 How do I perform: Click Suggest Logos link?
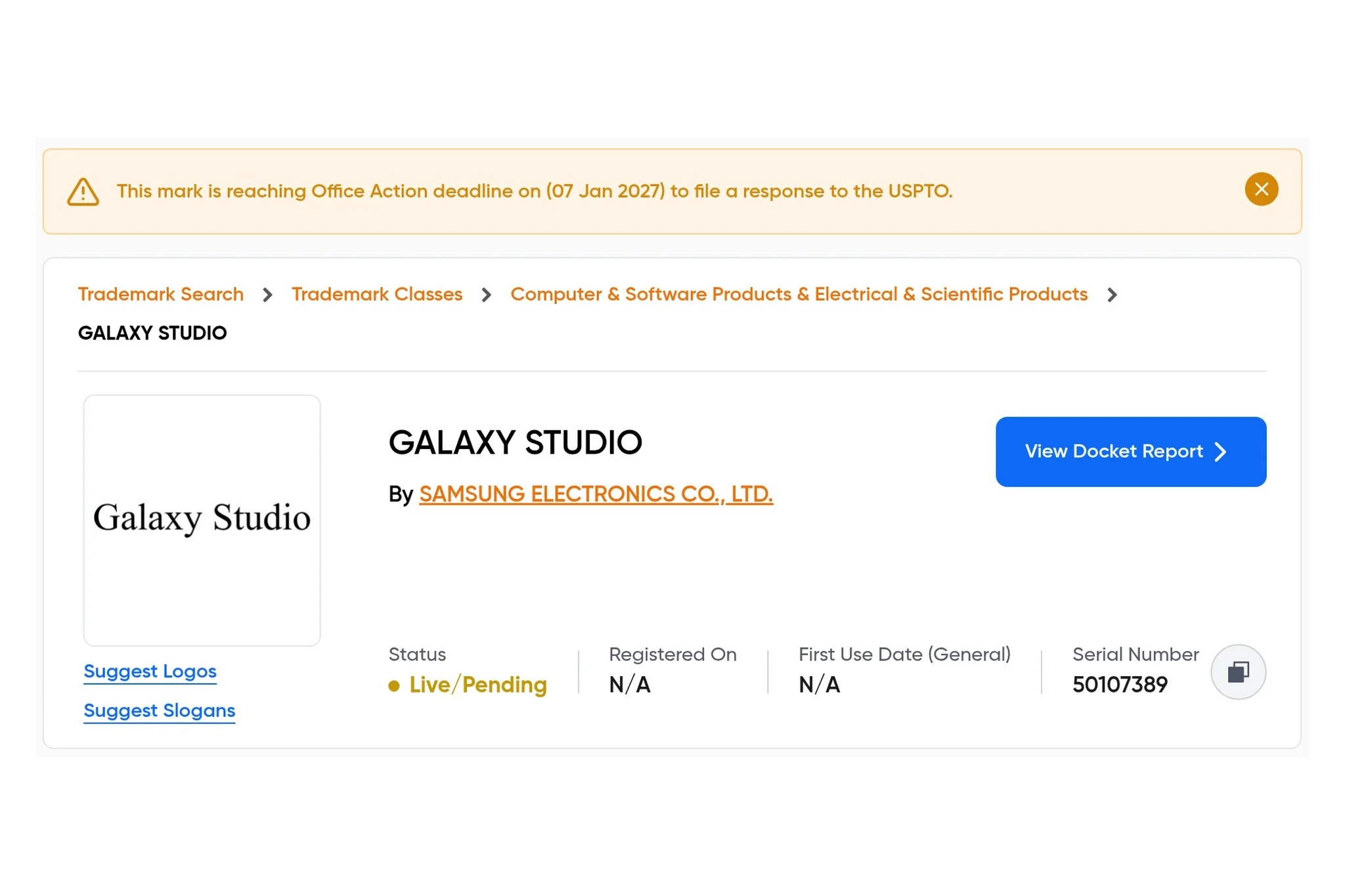point(150,672)
